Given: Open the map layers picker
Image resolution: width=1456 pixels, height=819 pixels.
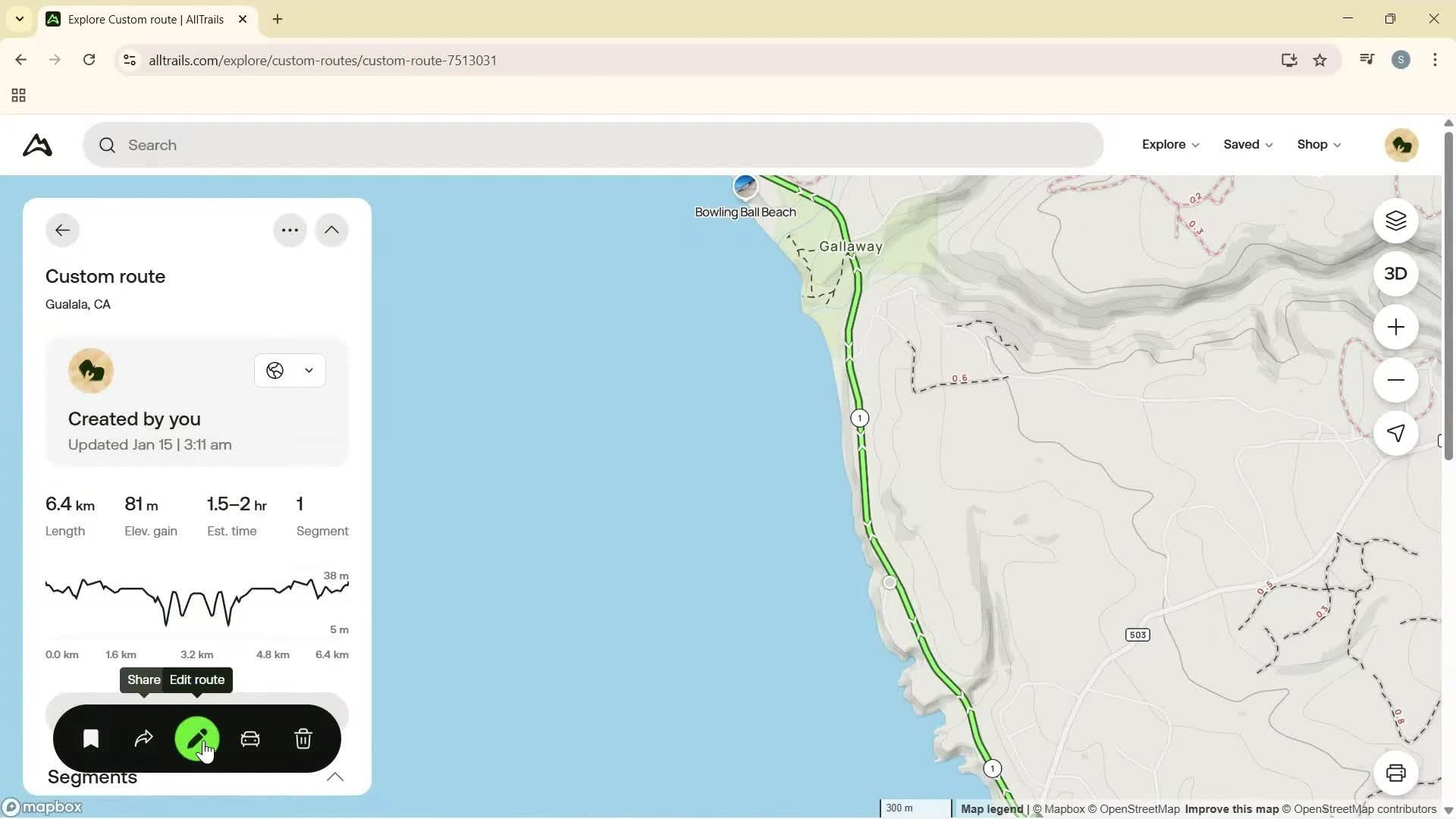Looking at the screenshot, I should click(1396, 221).
